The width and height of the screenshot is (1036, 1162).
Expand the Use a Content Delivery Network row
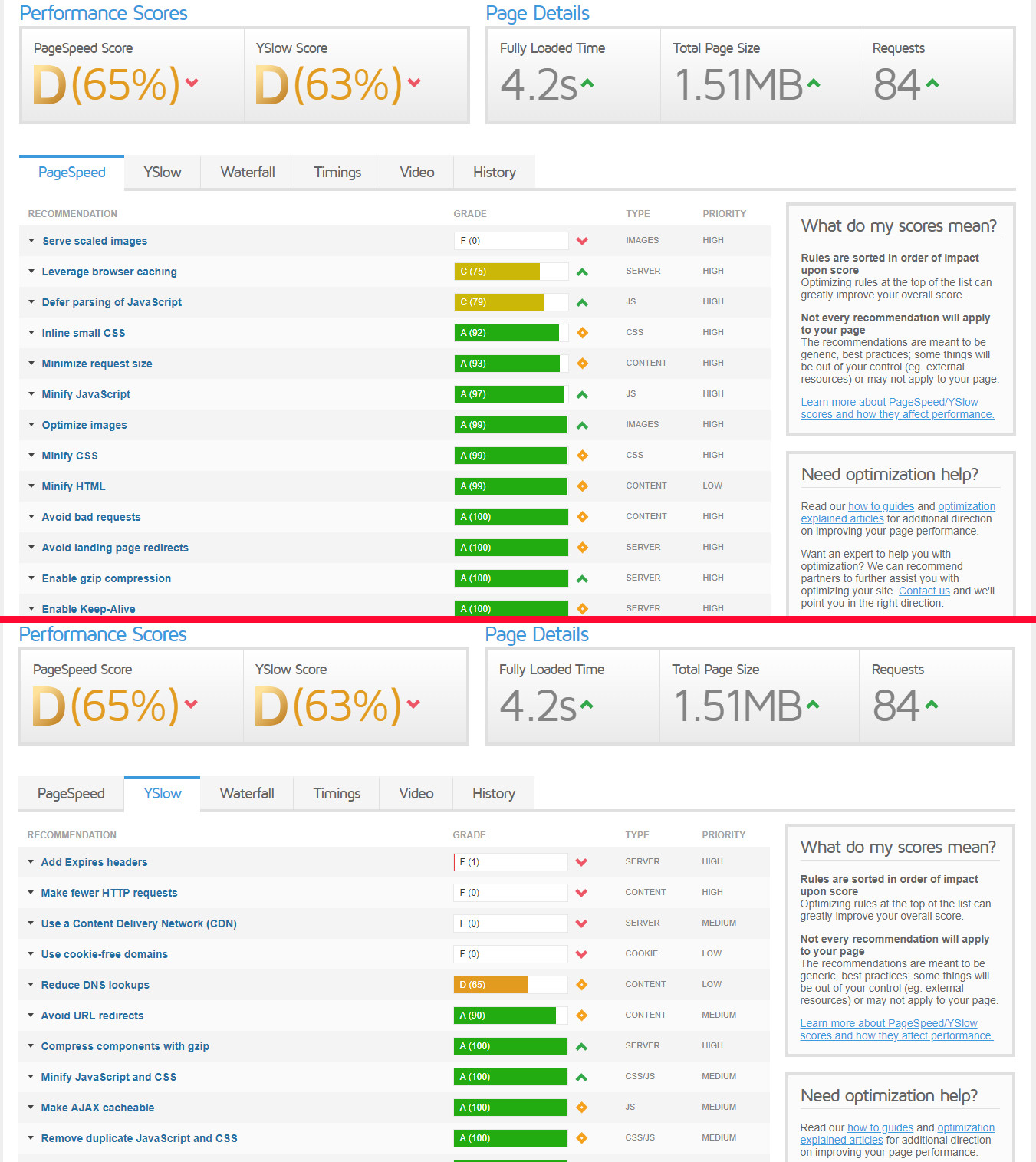[x=139, y=923]
